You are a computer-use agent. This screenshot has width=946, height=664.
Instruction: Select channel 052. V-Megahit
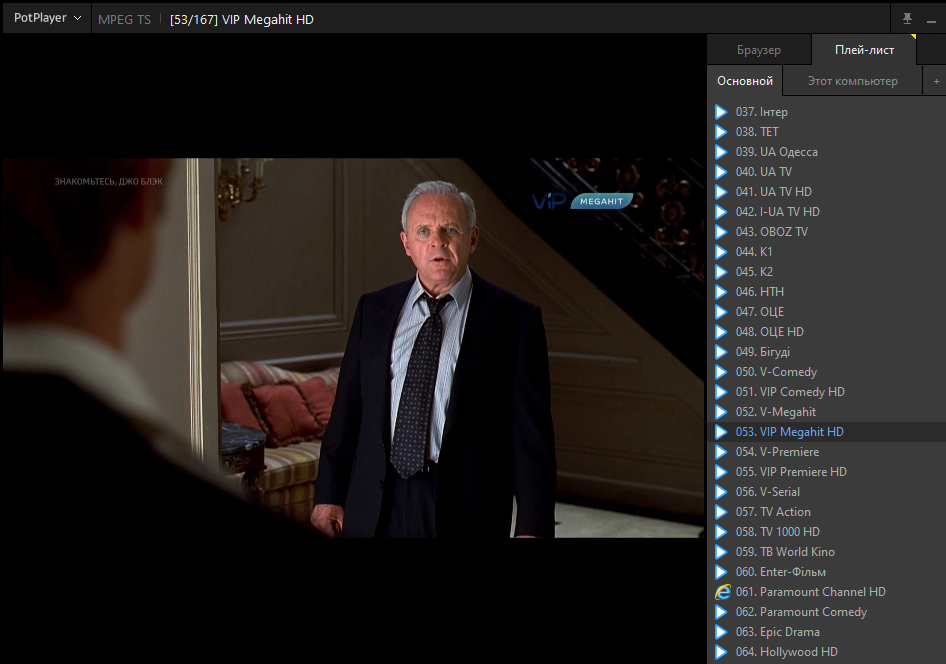point(827,412)
